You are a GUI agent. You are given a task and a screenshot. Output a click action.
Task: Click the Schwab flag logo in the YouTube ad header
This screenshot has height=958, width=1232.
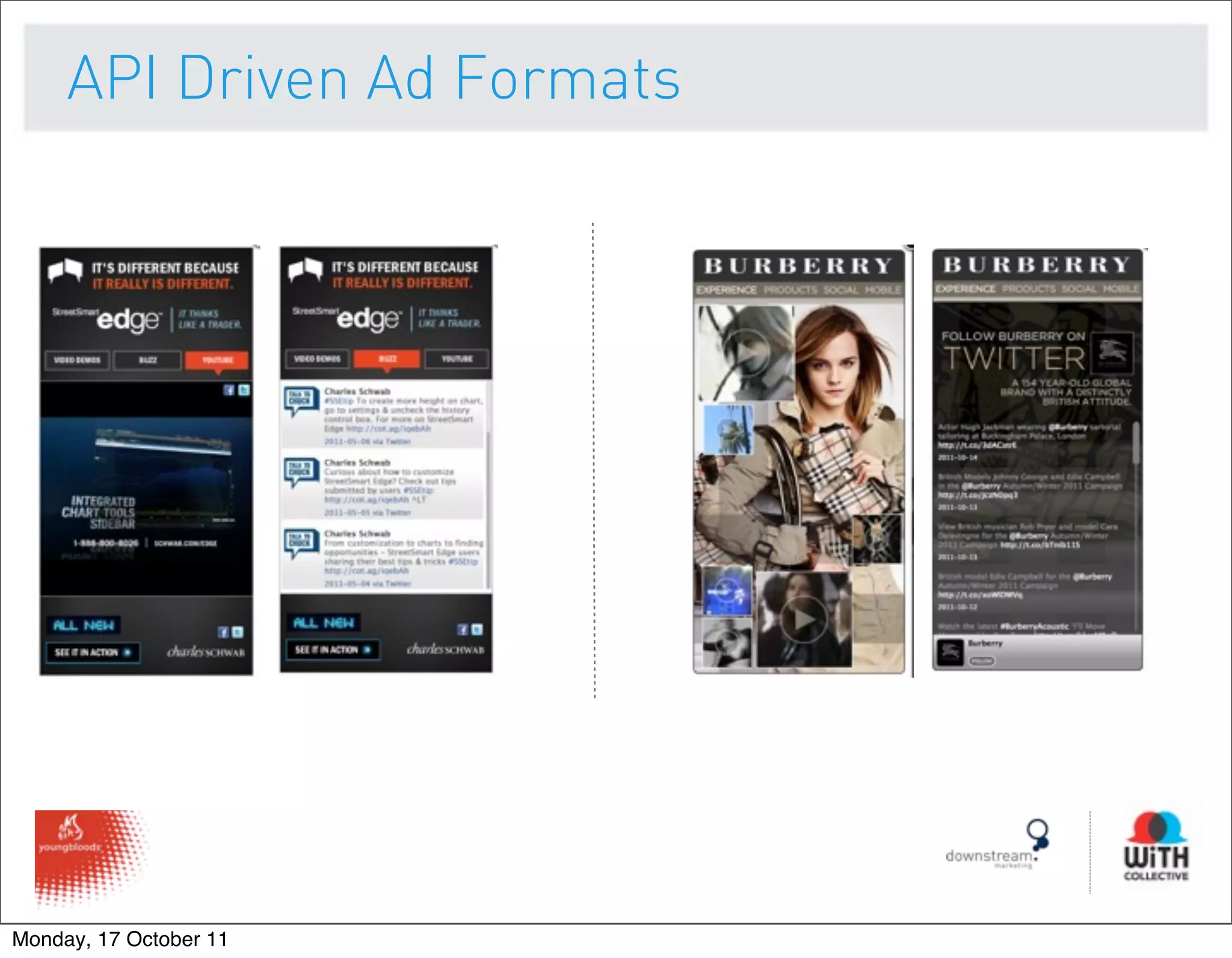click(65, 270)
